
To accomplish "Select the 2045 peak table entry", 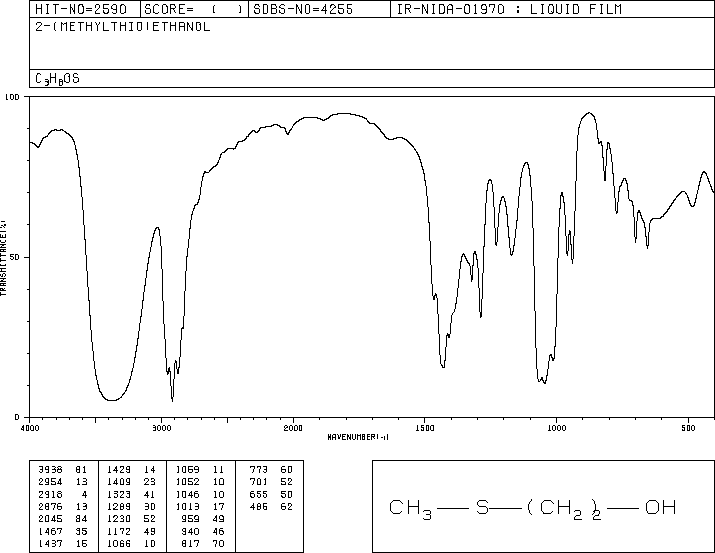I will click(x=62, y=519).
